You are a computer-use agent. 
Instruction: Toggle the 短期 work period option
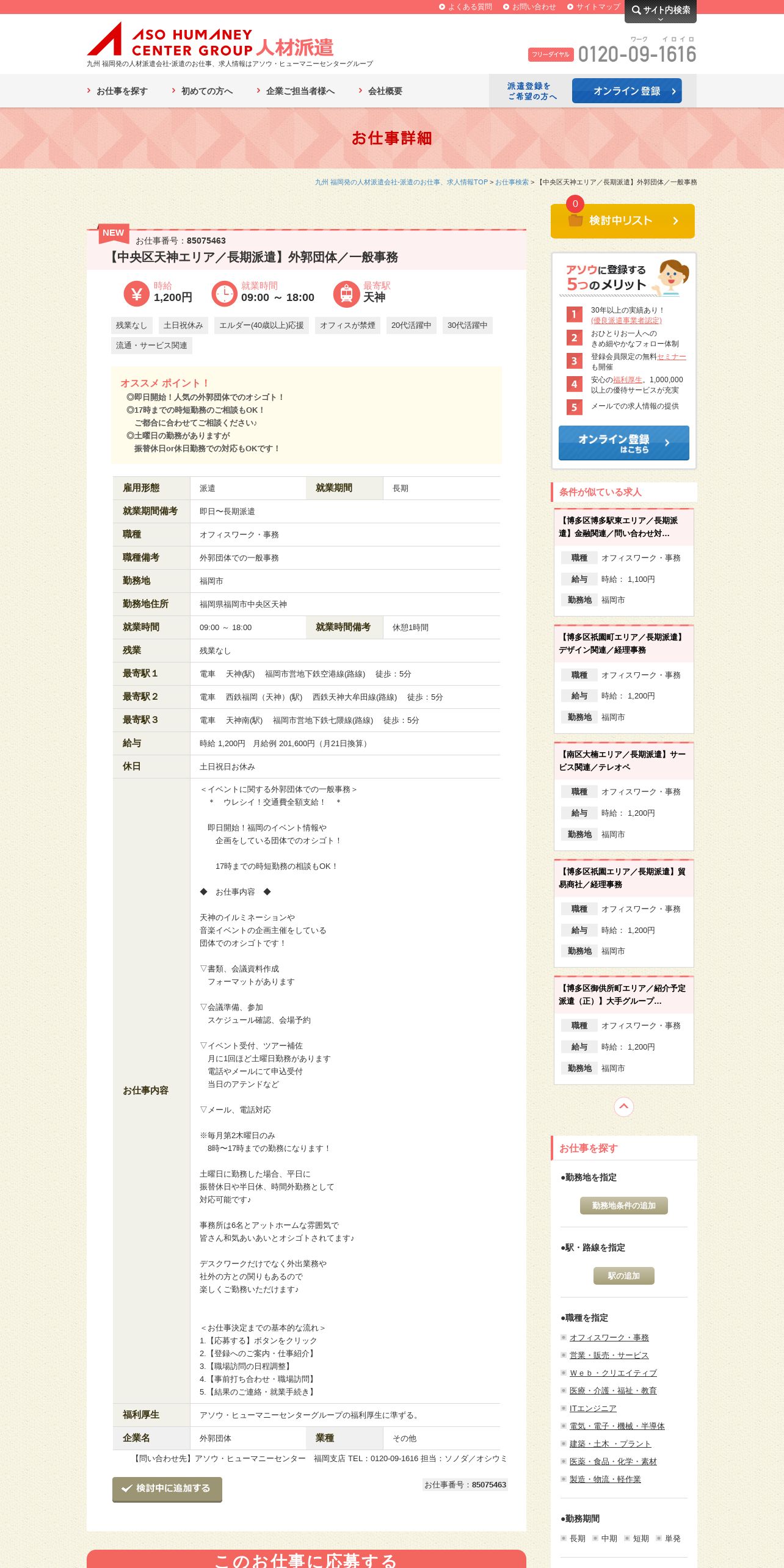tap(637, 1538)
